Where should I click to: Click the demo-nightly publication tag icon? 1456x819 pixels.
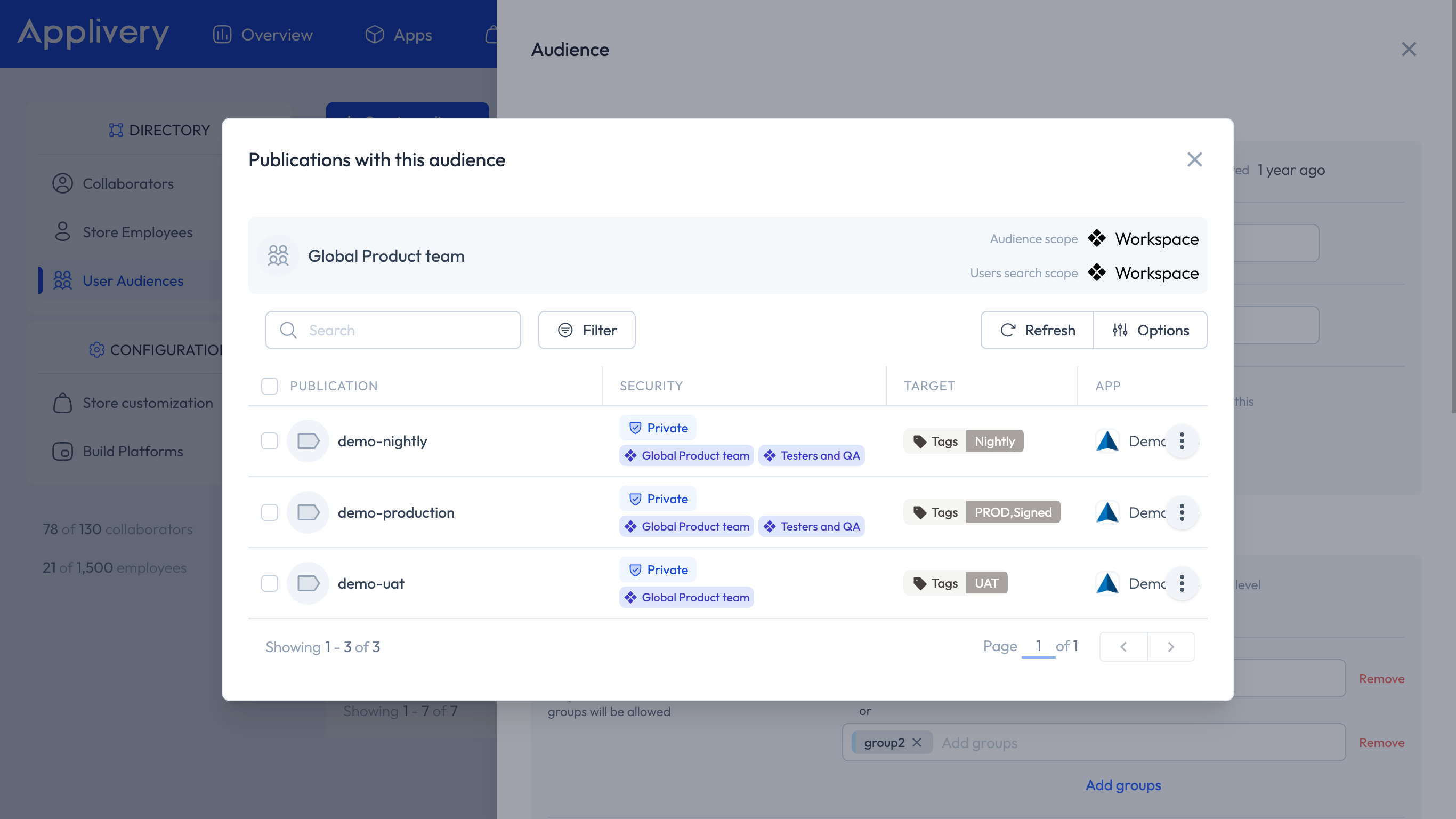tap(308, 441)
